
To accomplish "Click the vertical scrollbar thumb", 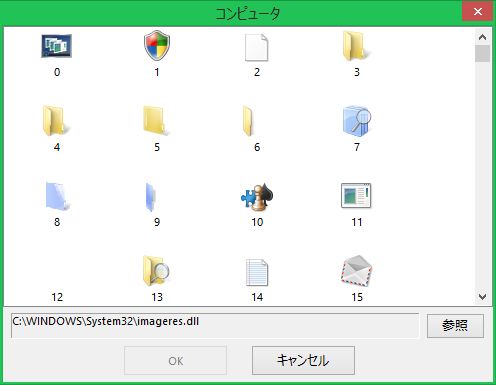I will [482, 54].
